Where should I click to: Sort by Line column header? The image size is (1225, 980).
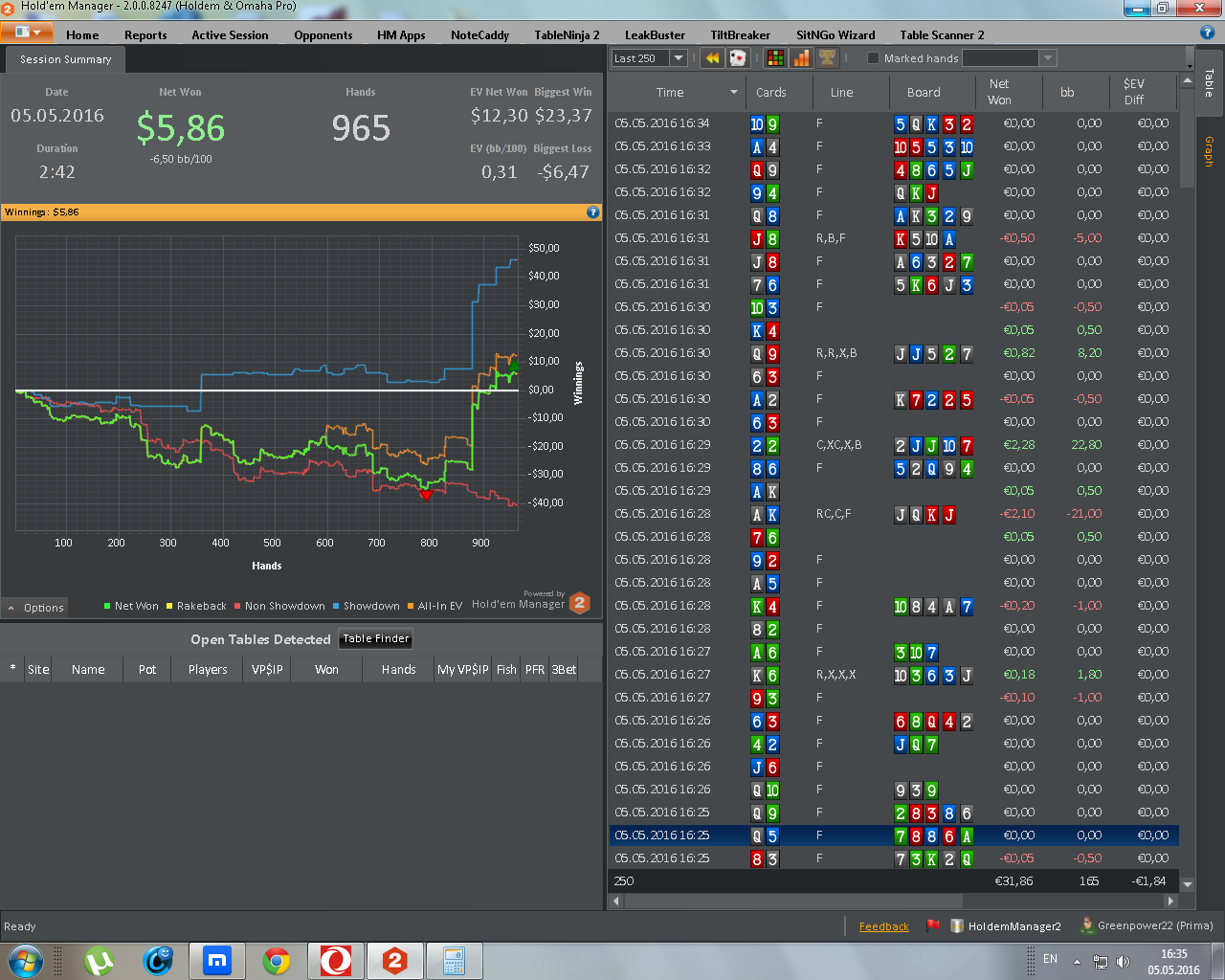pos(842,93)
